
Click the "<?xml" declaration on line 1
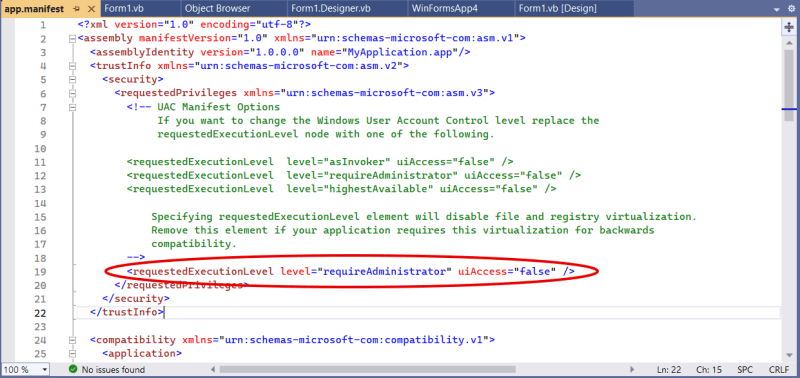93,25
